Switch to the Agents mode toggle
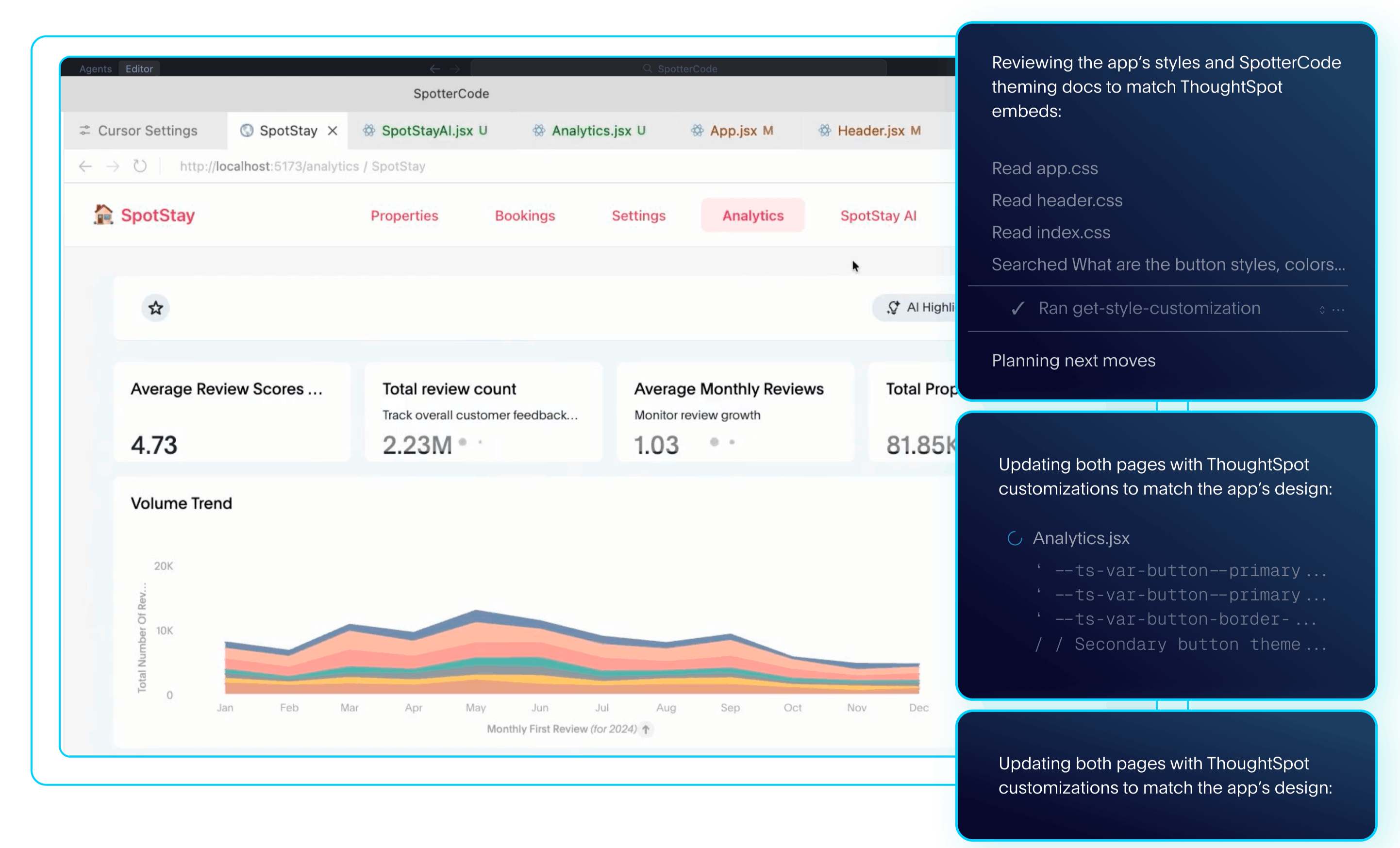This screenshot has width=1400, height=848. click(x=96, y=68)
